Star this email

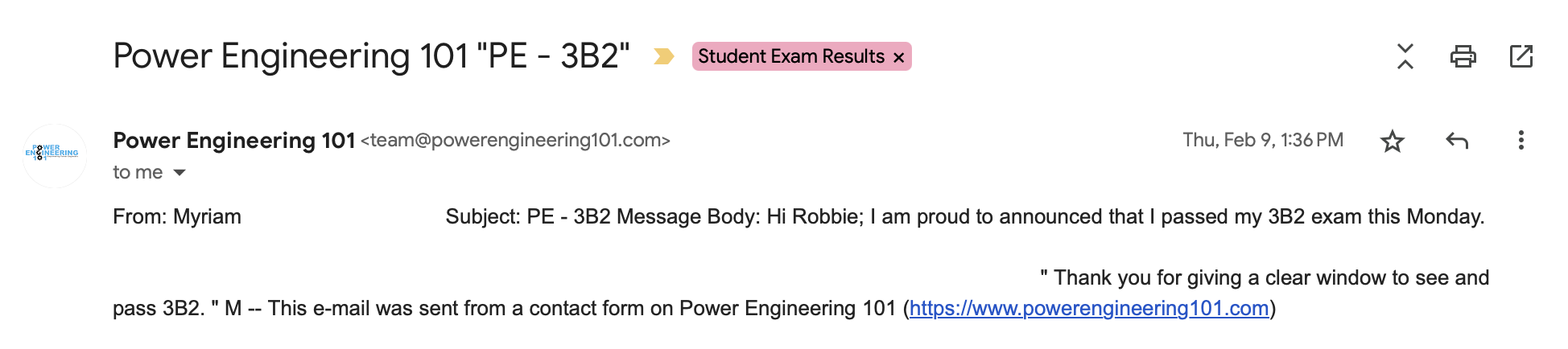1392,142
